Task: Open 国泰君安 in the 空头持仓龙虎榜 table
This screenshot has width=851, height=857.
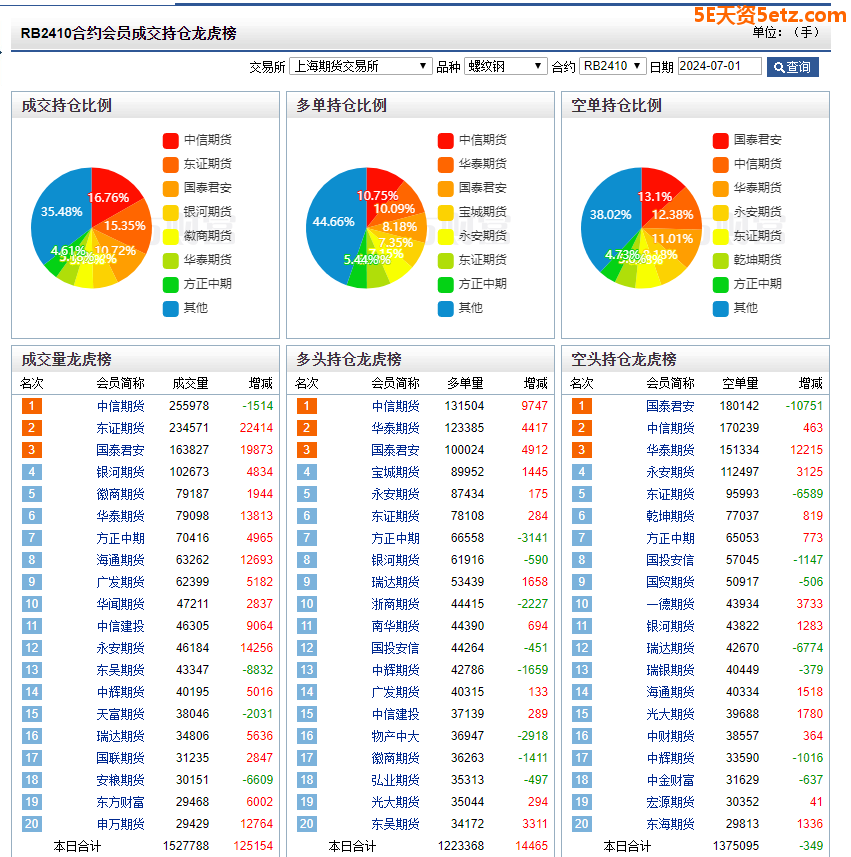Action: click(x=671, y=406)
